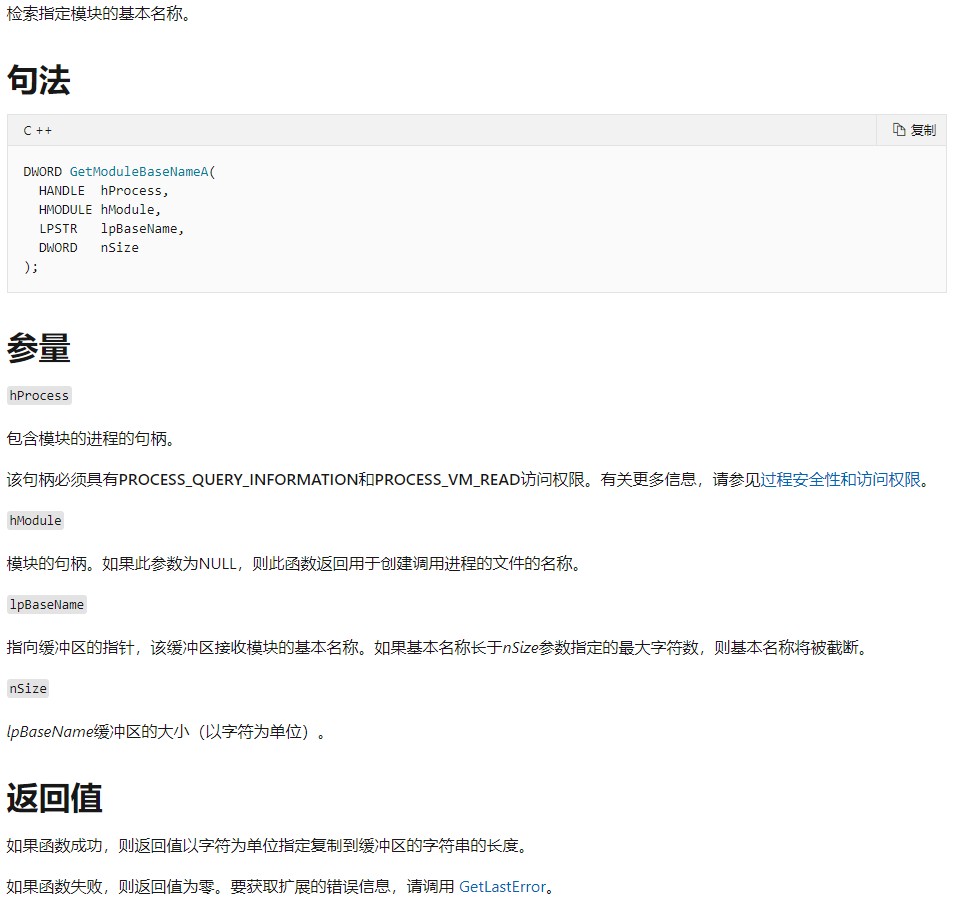Click the C++ language label
This screenshot has height=905, width=975.
pos(37,131)
